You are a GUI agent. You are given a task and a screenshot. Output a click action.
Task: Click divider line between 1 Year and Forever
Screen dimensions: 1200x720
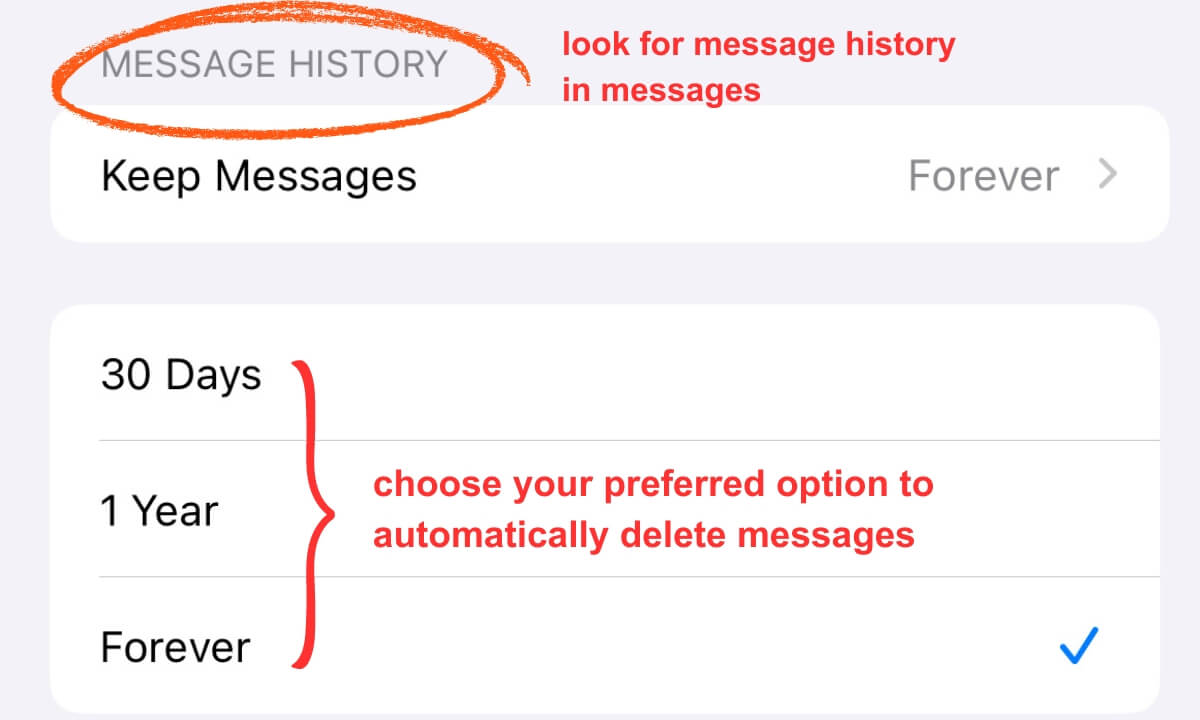click(x=630, y=577)
